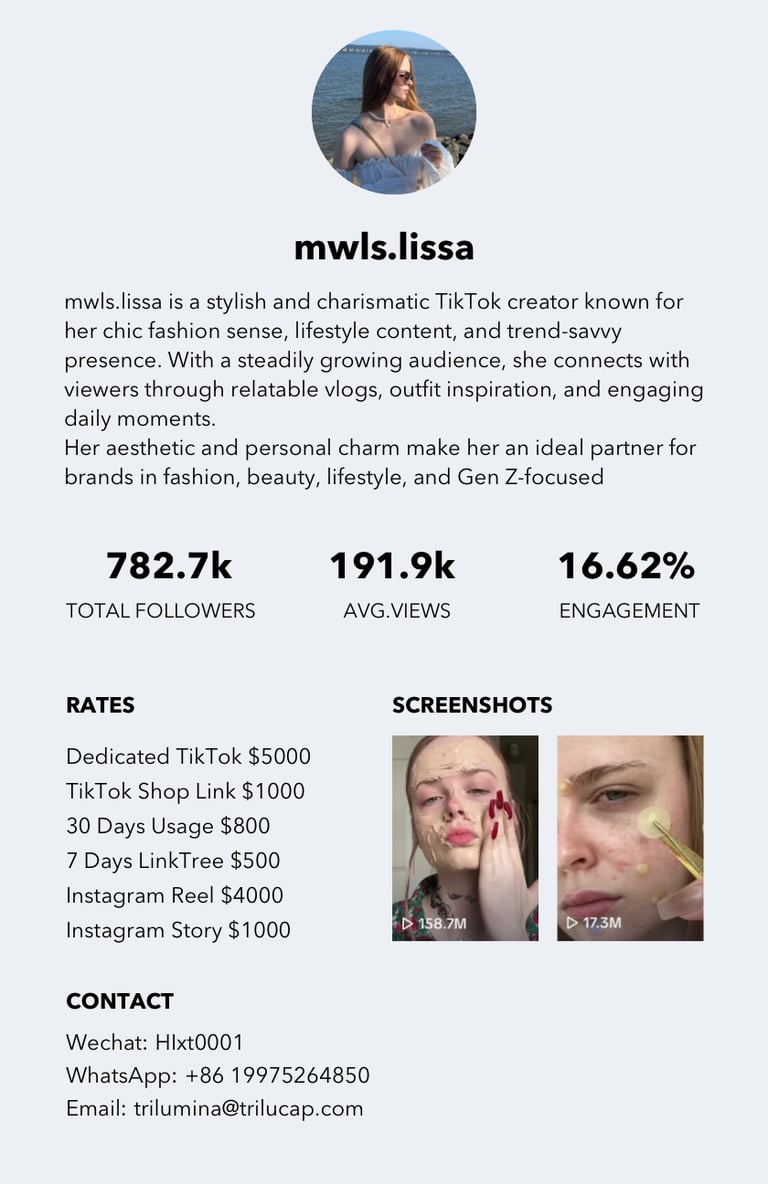
Task: Select the TikTok Shop Link $1000 rate
Action: 185,791
